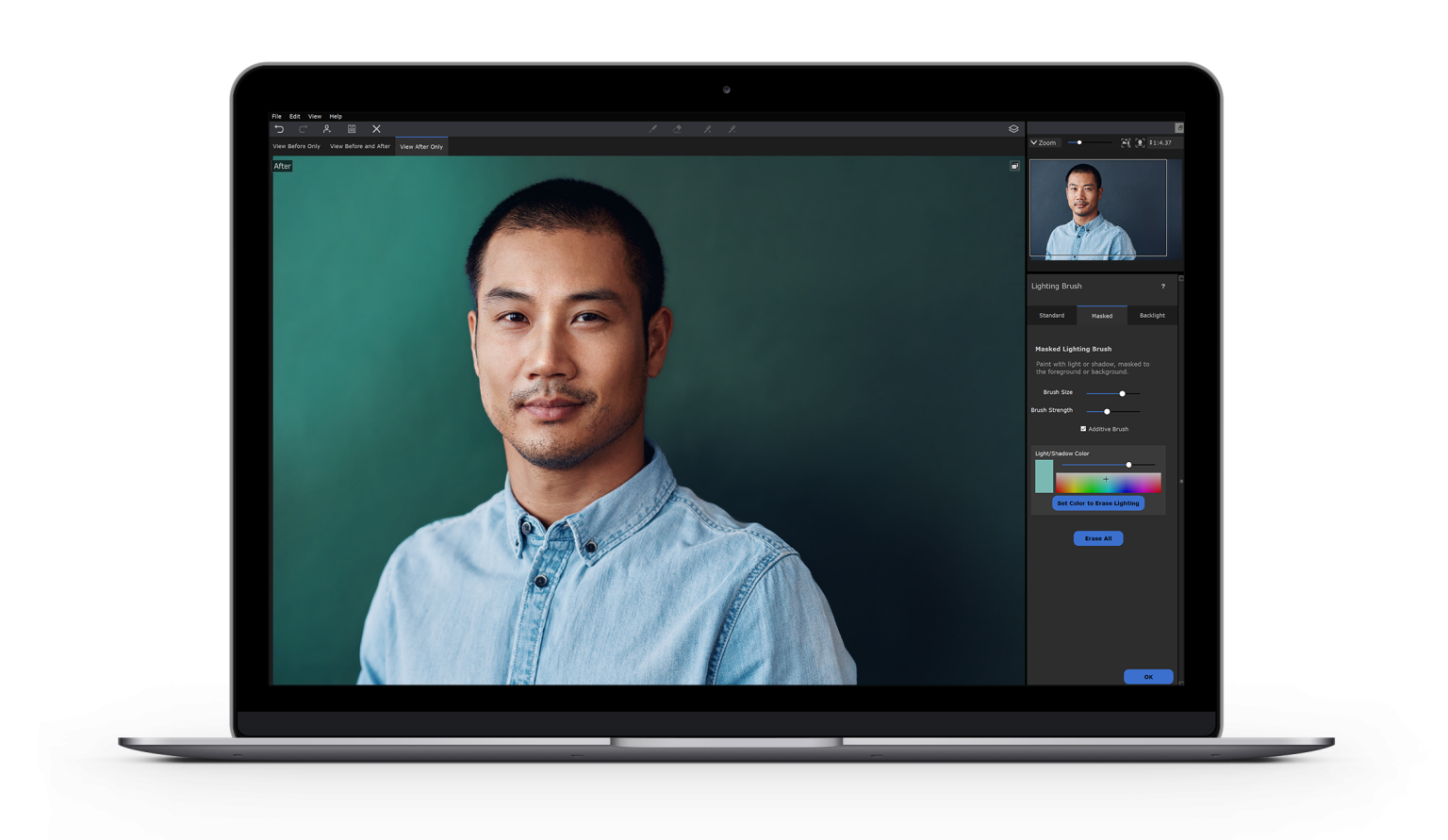Open the File menu
Viewport: 1448px width, 840px height.
coord(276,116)
